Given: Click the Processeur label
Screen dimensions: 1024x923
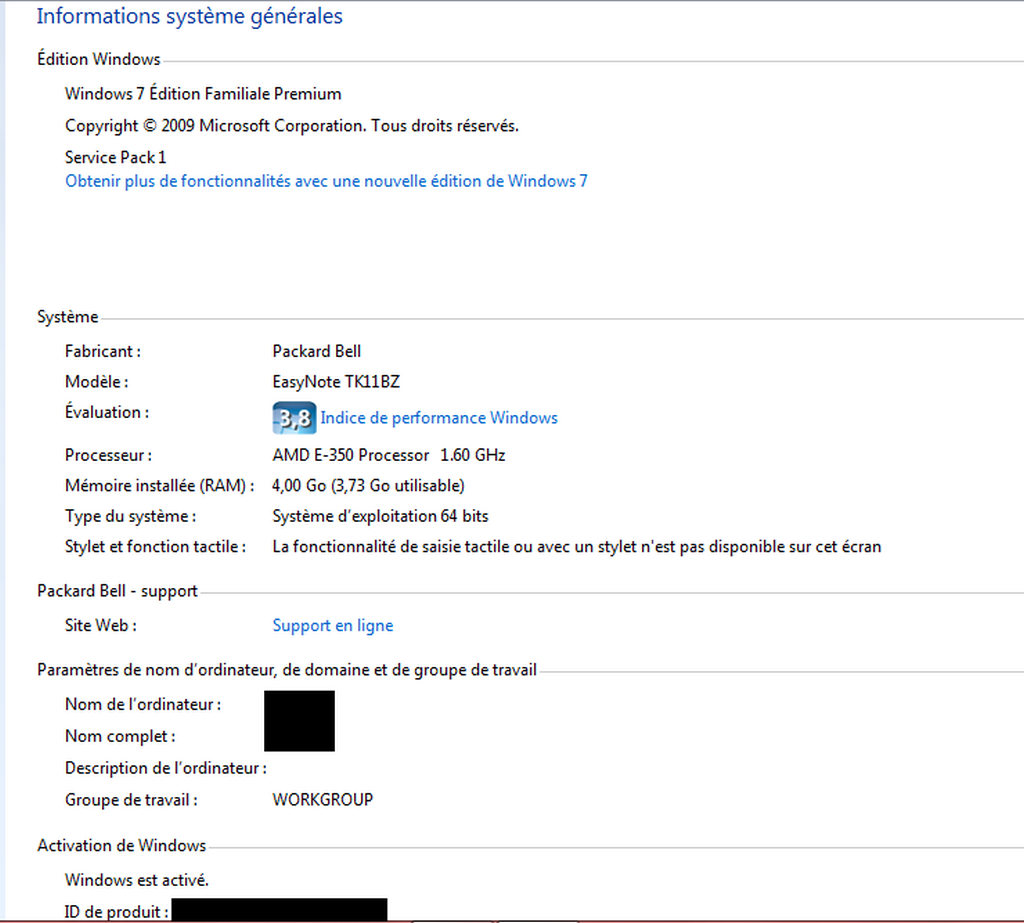Looking at the screenshot, I should point(108,455).
